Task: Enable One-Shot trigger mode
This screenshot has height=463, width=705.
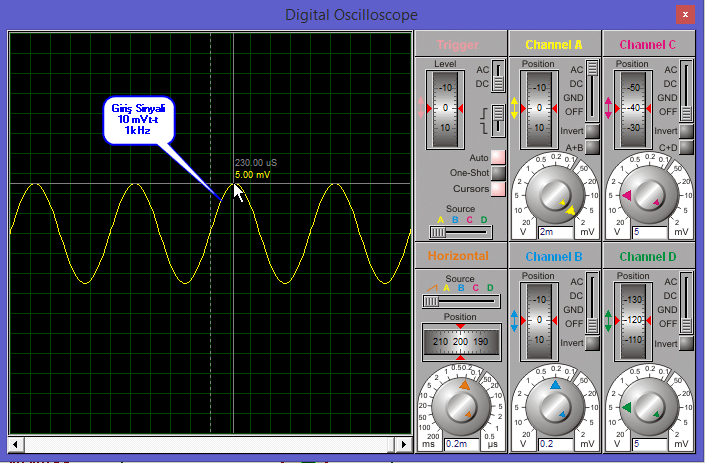Action: pos(497,173)
